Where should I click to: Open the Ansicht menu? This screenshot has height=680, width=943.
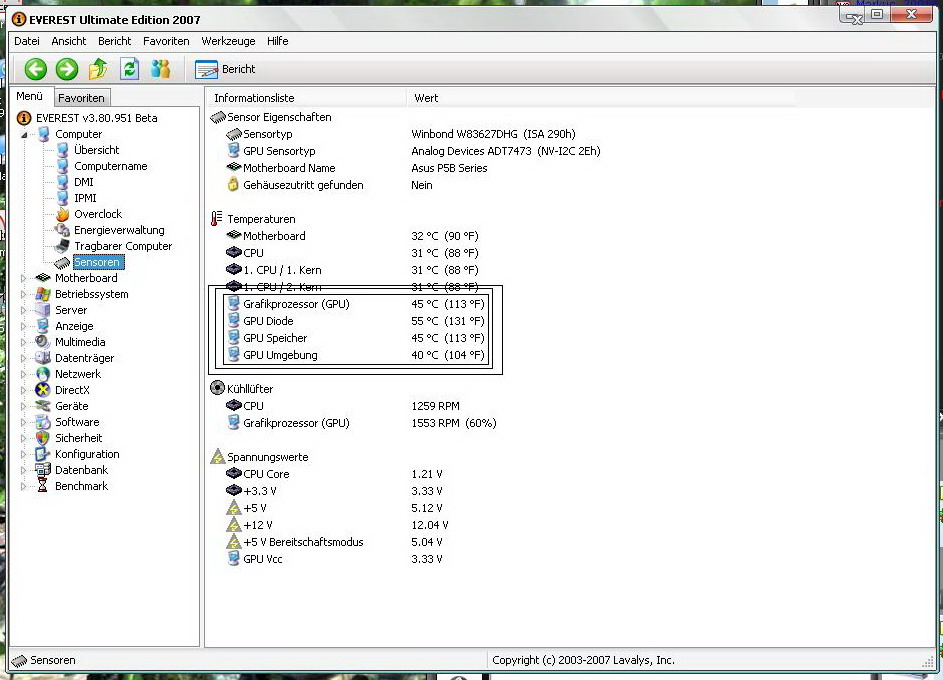point(69,41)
